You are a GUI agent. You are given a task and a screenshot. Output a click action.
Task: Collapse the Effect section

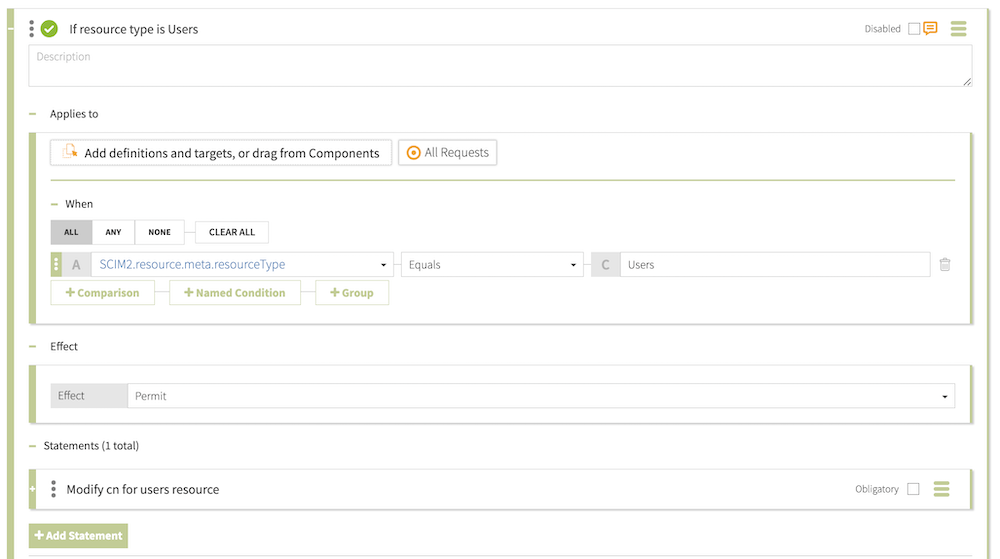(33, 346)
